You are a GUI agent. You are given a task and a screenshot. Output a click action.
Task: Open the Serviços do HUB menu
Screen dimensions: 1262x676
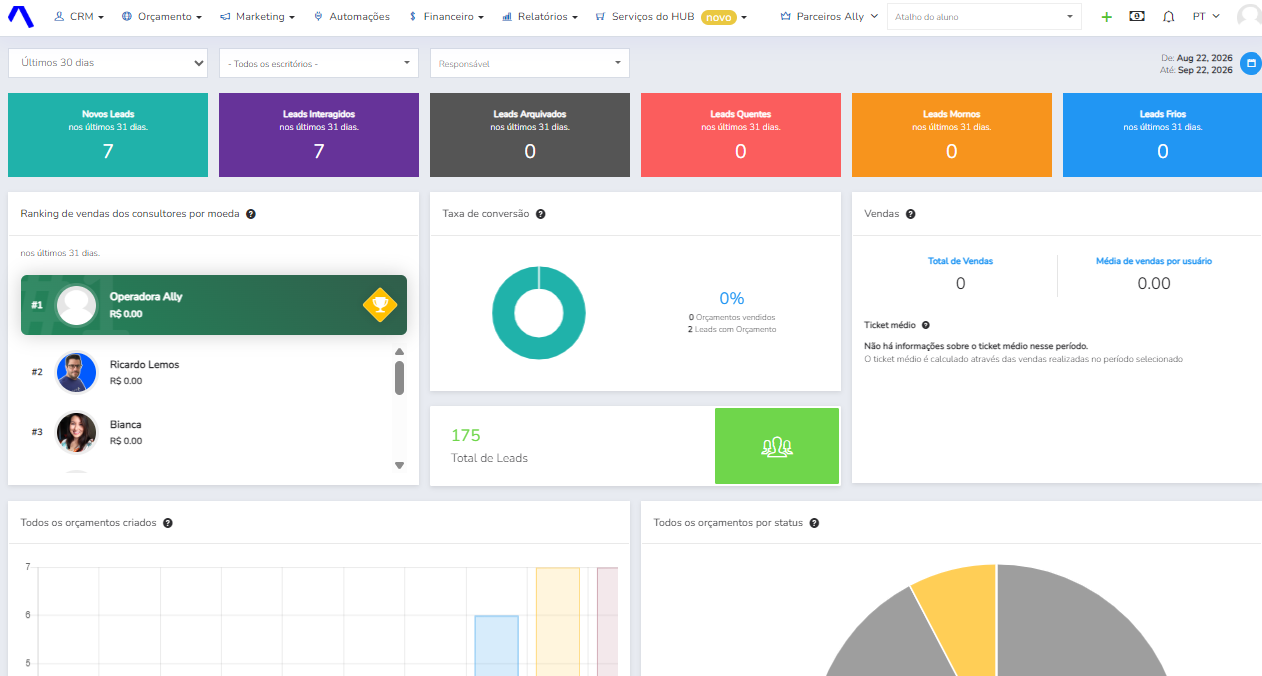click(671, 17)
